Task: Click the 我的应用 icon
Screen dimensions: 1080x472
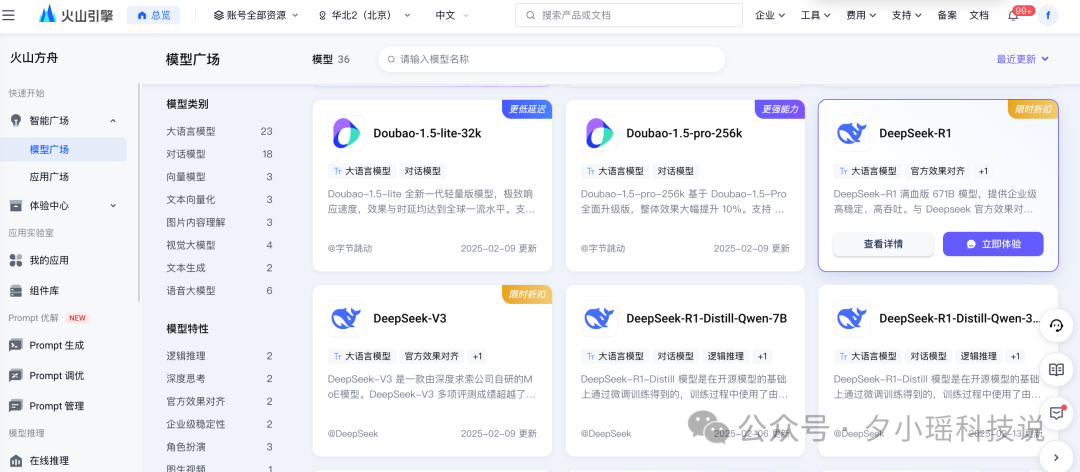Action: pos(16,260)
